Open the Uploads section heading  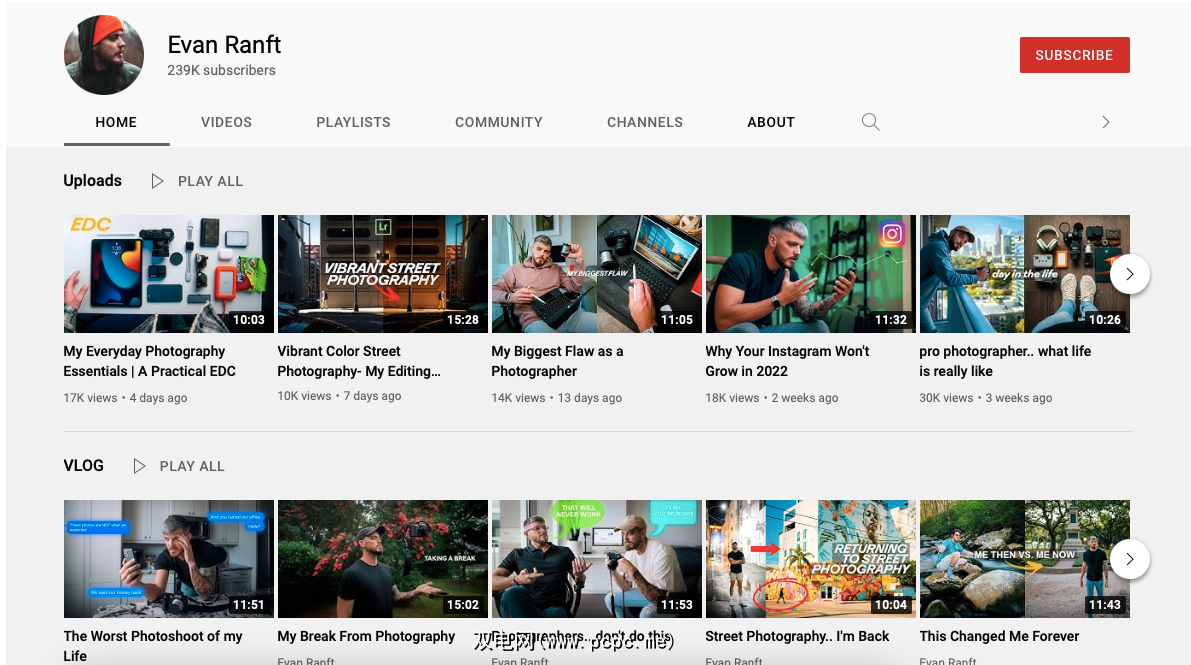(x=93, y=180)
